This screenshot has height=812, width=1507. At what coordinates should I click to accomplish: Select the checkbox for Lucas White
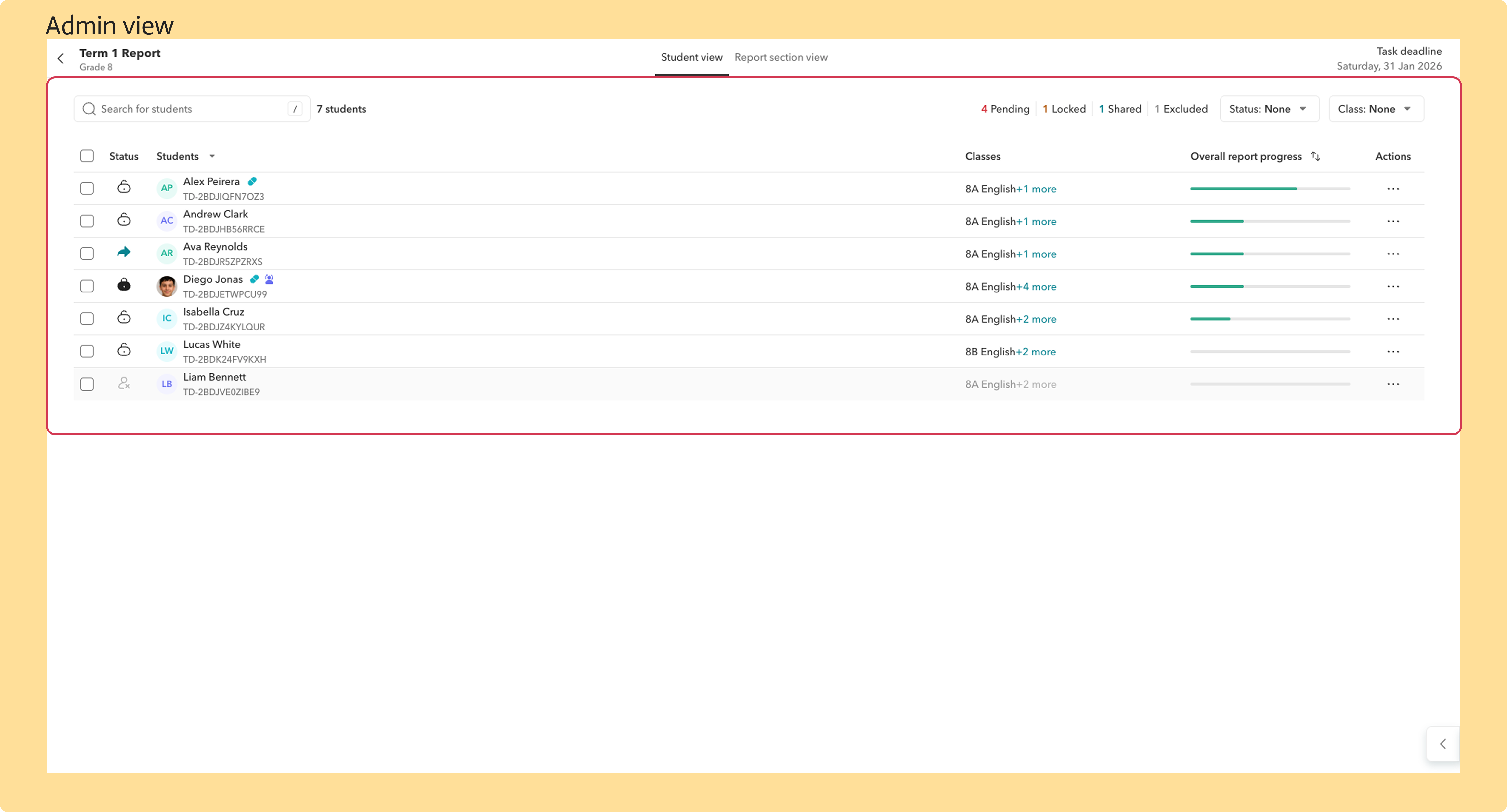[x=87, y=351]
